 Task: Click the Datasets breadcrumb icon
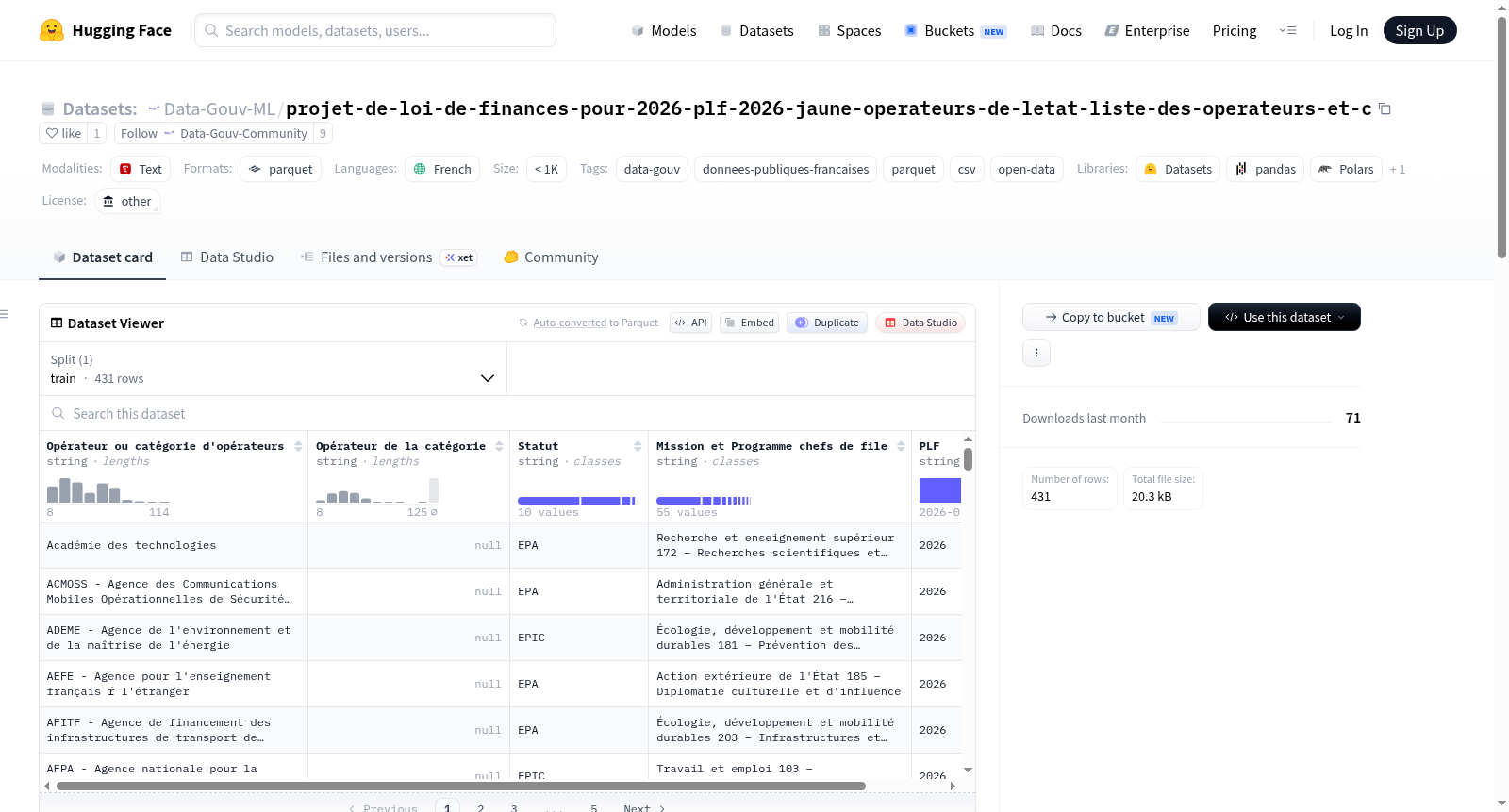[48, 108]
